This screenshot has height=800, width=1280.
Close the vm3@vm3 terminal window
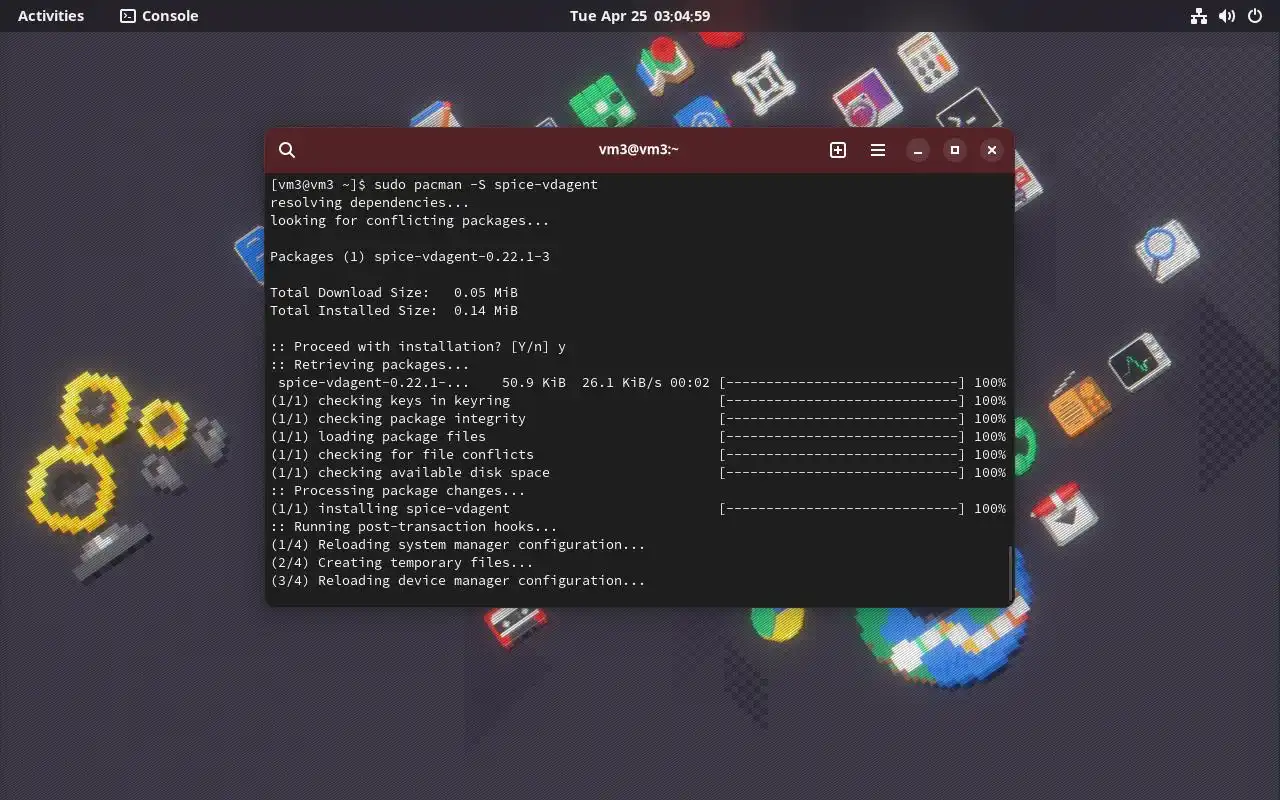pyautogui.click(x=991, y=150)
